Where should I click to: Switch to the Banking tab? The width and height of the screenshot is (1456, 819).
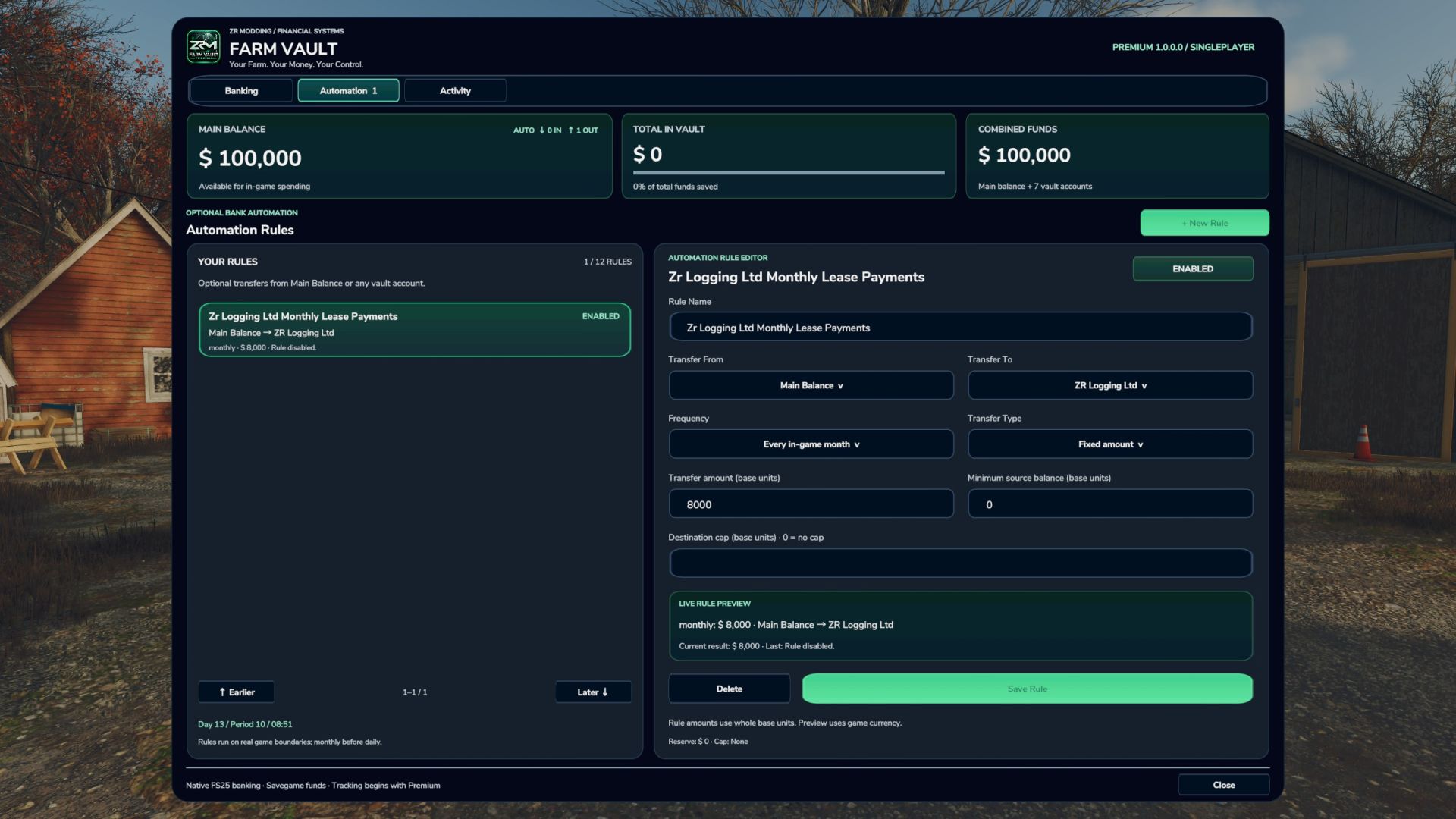241,90
